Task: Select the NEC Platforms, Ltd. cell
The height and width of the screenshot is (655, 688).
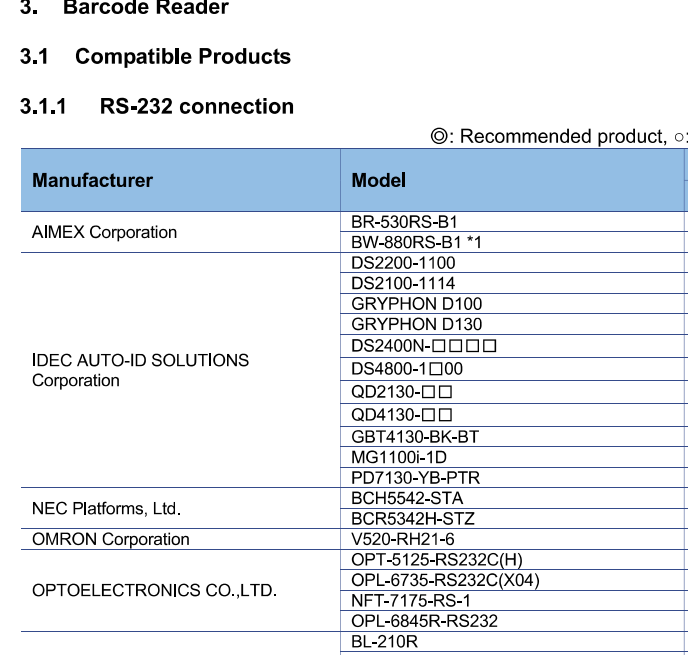Action: point(106,509)
